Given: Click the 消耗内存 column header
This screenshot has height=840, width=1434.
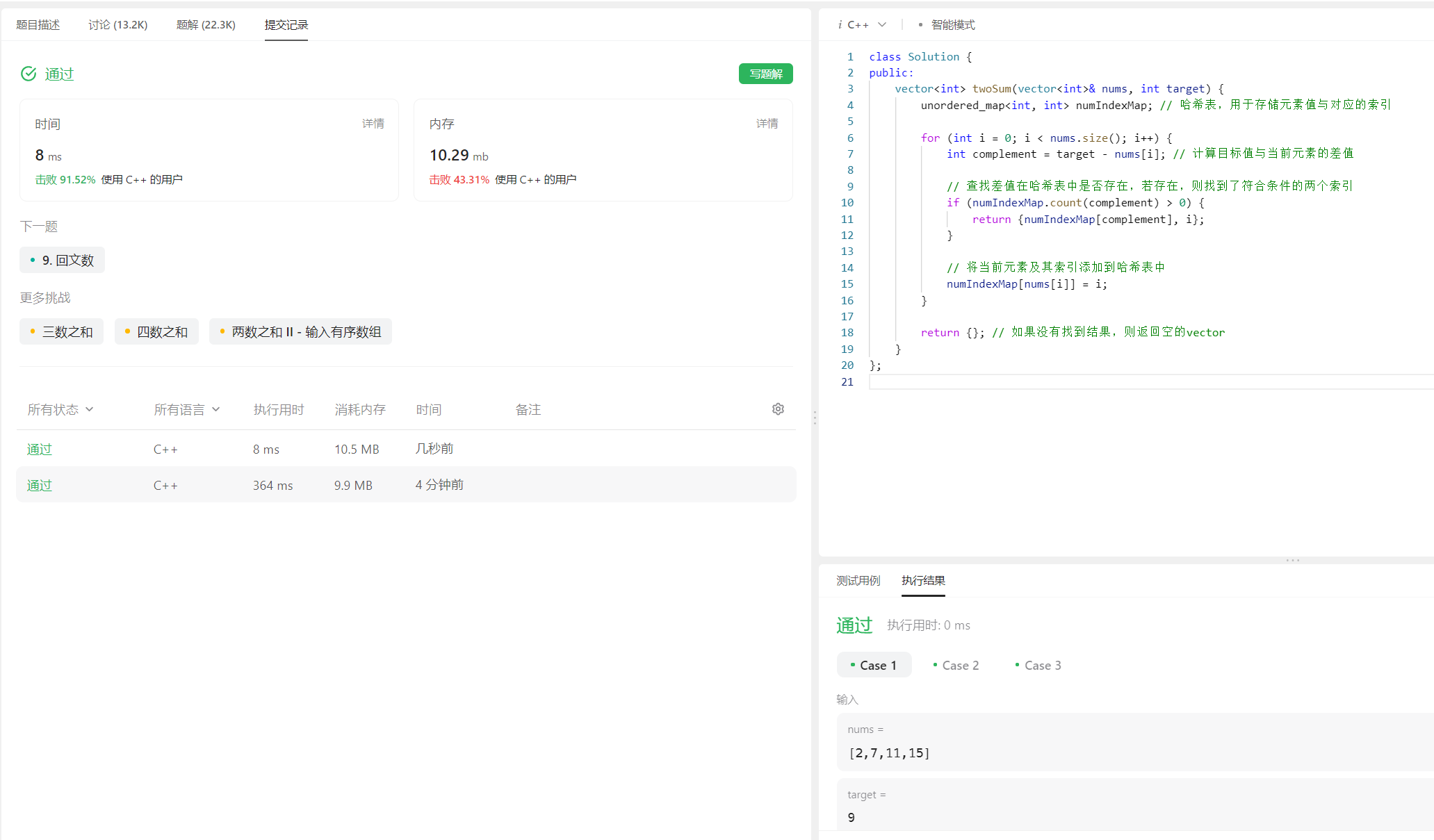Looking at the screenshot, I should (360, 410).
